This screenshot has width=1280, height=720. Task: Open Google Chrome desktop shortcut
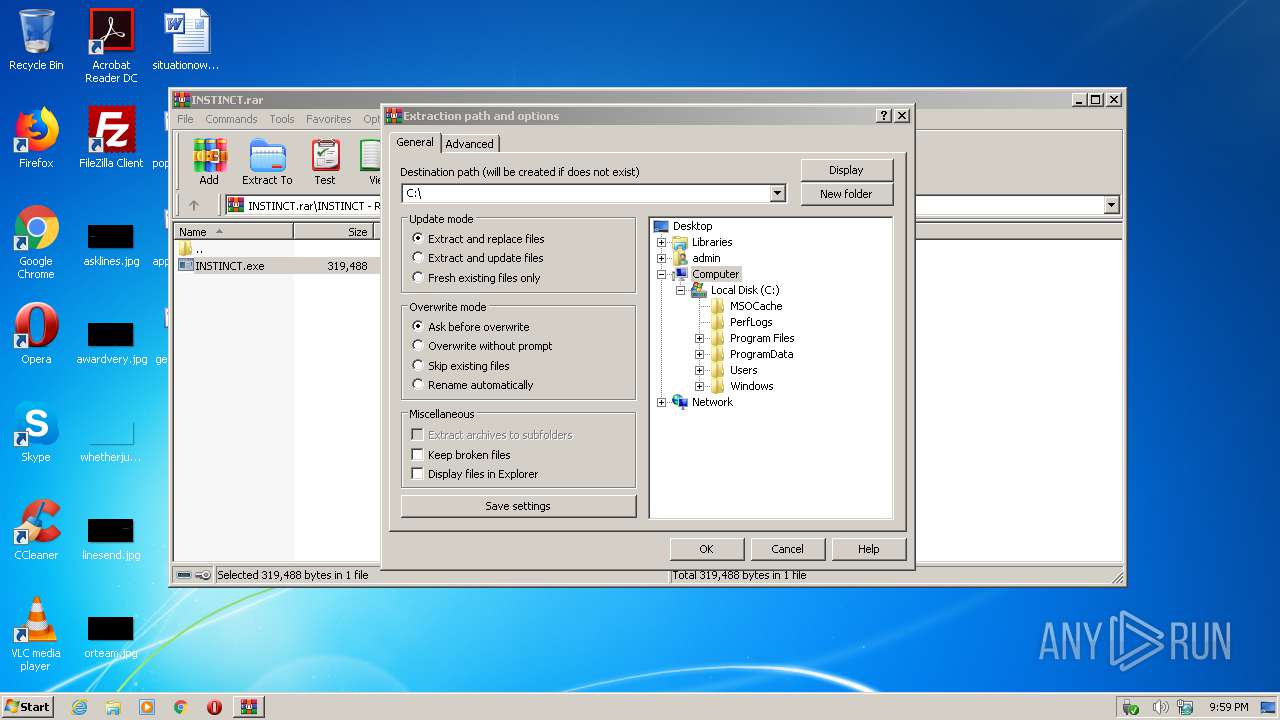pyautogui.click(x=36, y=243)
